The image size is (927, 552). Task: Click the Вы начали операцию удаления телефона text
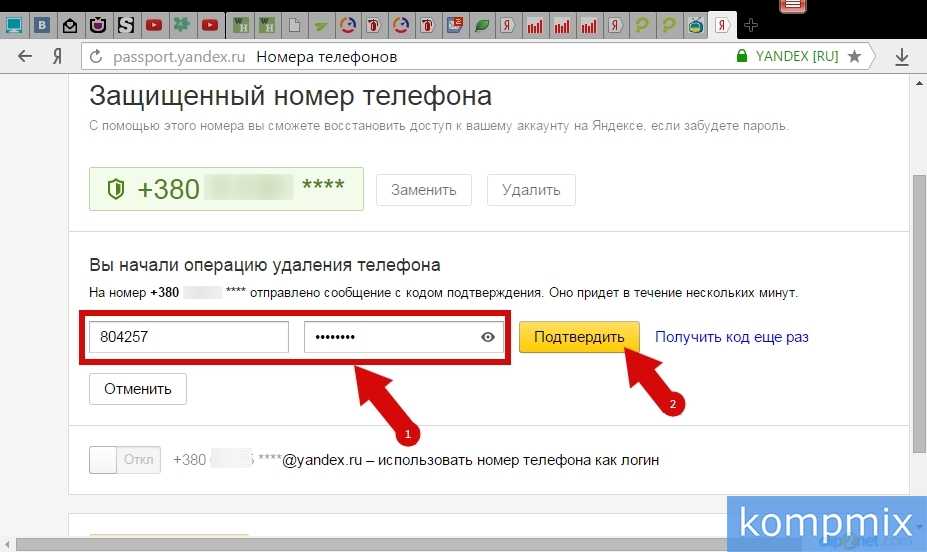(264, 265)
